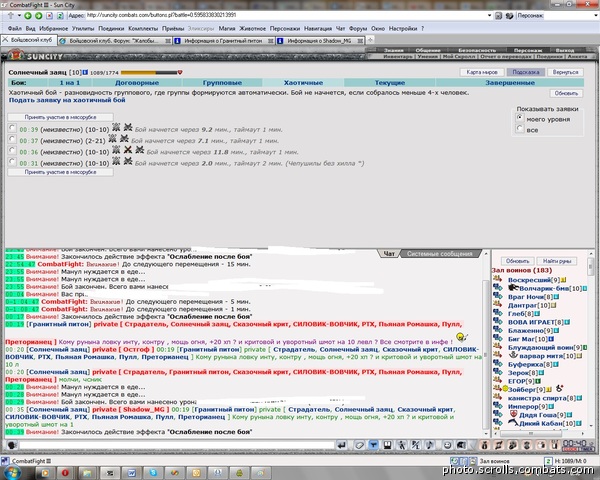Click the crossed swords icon in chat toolbar
The height and width of the screenshot is (480, 600).
416,445
